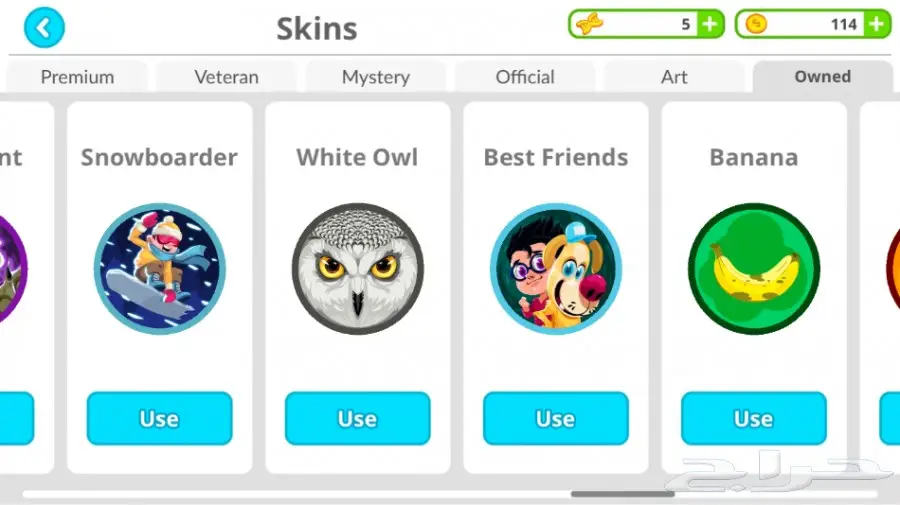The height and width of the screenshot is (505, 900).
Task: Select the Snowboarder skin image
Action: (x=160, y=269)
